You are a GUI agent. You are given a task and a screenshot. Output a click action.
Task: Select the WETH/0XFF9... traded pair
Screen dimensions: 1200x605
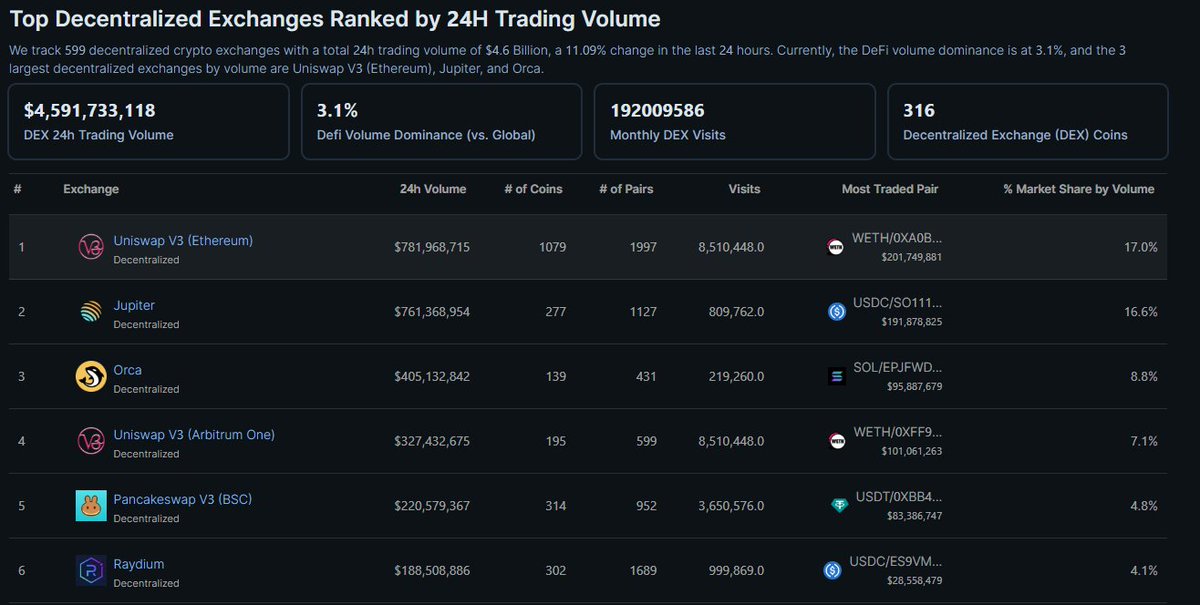point(896,434)
